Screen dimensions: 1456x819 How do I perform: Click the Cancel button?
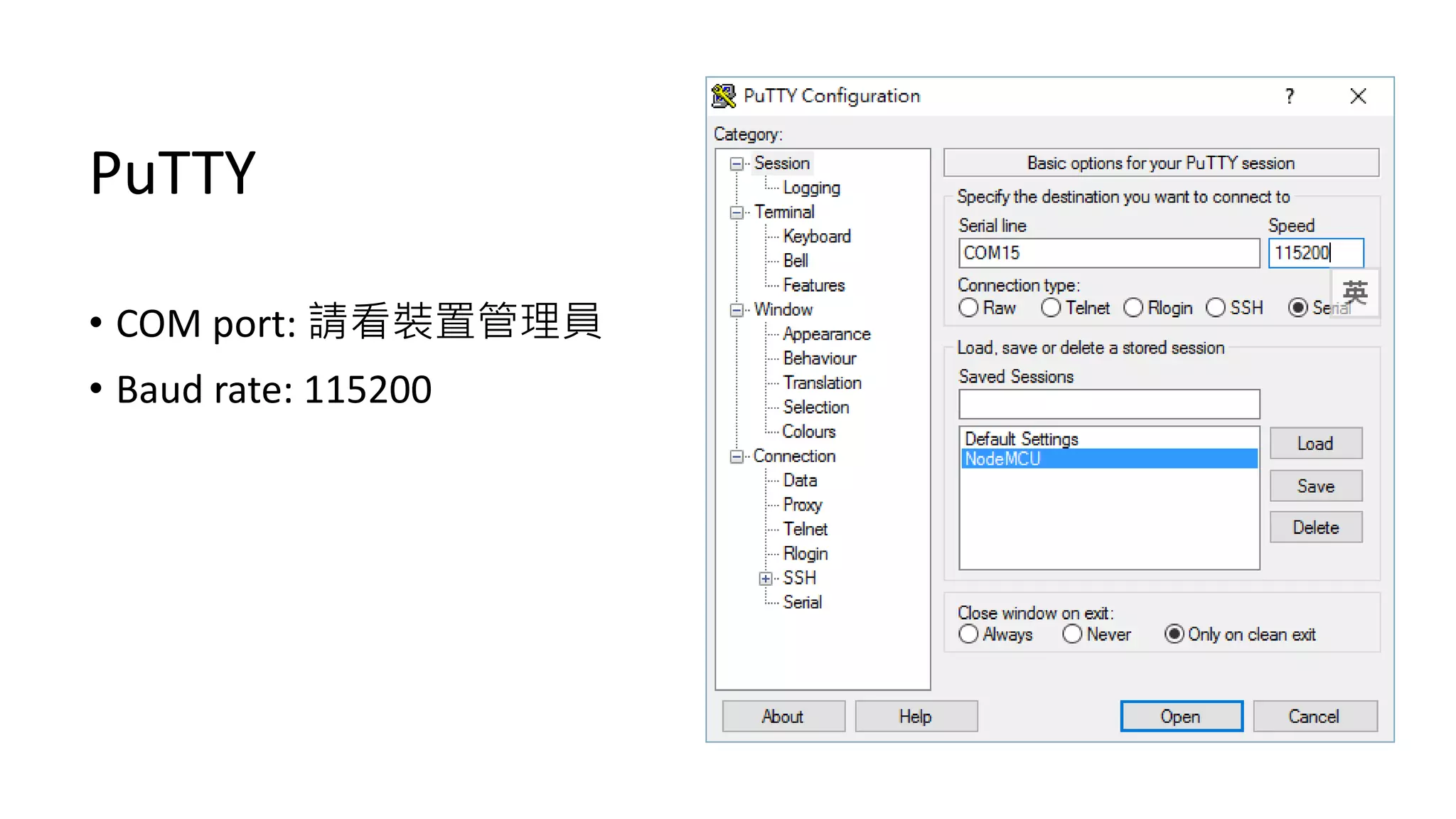tap(1315, 717)
